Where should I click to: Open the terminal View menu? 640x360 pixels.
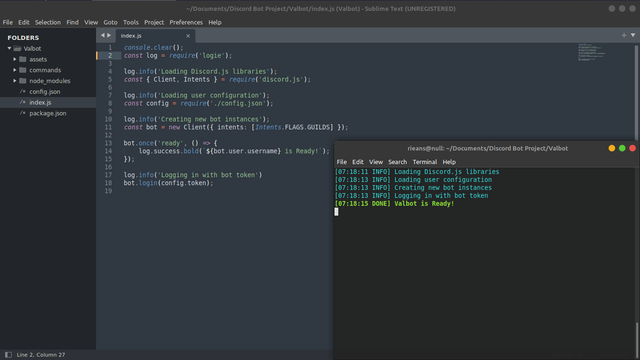(x=376, y=162)
